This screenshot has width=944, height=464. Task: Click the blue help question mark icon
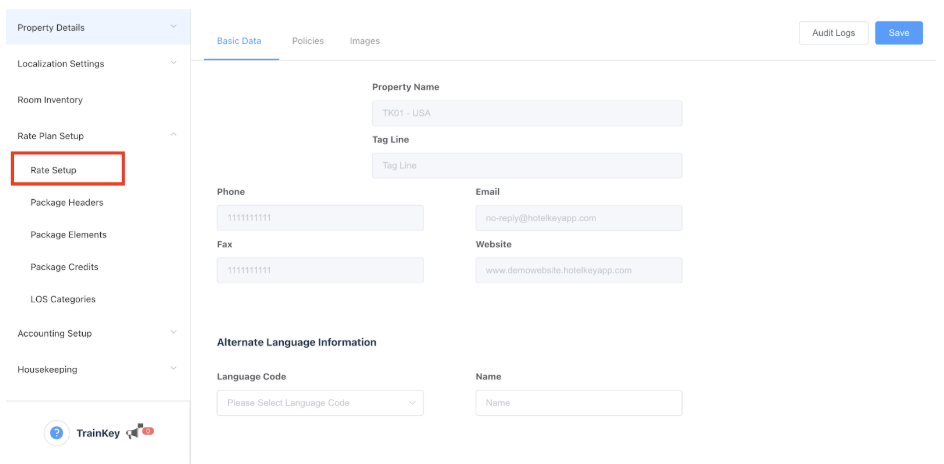[57, 433]
